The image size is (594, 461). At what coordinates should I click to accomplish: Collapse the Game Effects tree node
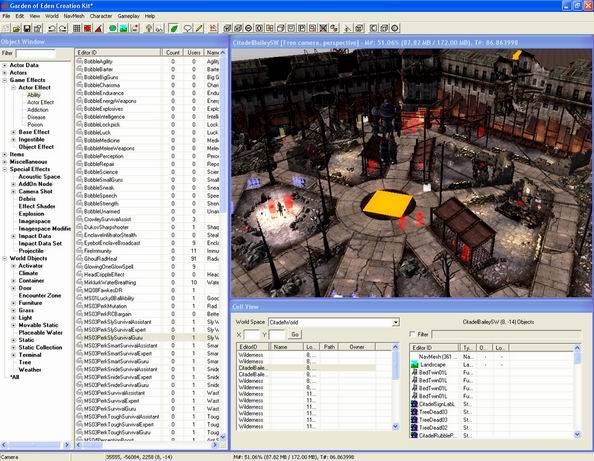(5, 80)
